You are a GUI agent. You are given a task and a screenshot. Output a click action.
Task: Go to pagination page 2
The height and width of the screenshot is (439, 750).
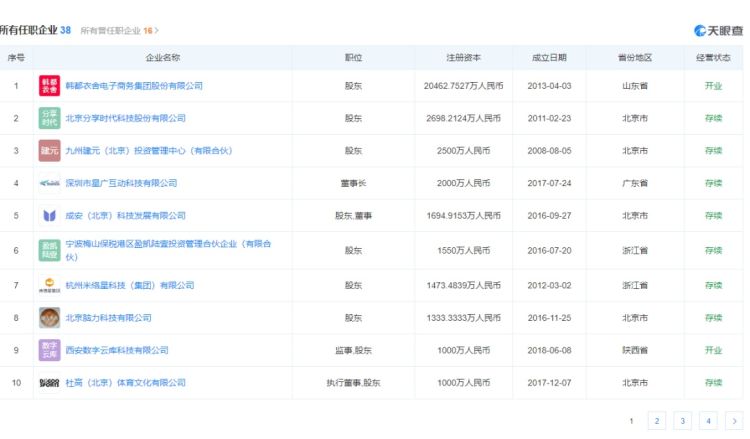[x=657, y=421]
